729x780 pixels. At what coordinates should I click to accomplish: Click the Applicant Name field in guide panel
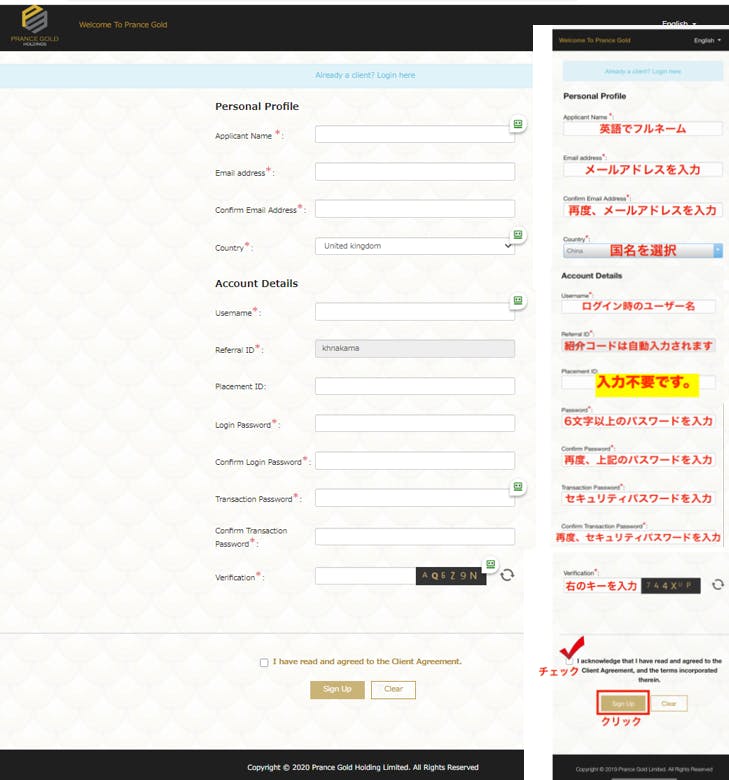(x=642, y=129)
